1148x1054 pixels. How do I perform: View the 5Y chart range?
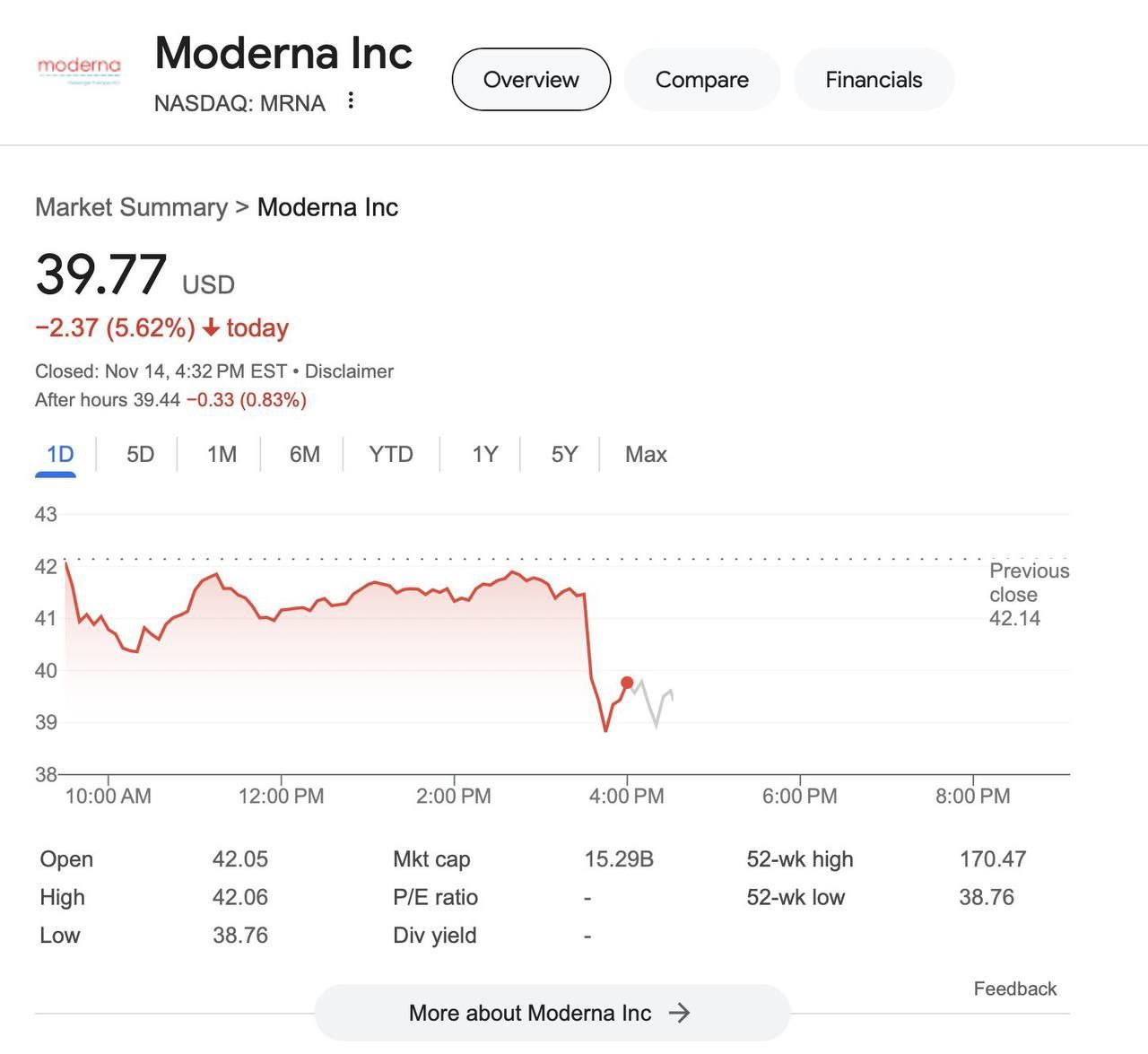click(x=563, y=455)
